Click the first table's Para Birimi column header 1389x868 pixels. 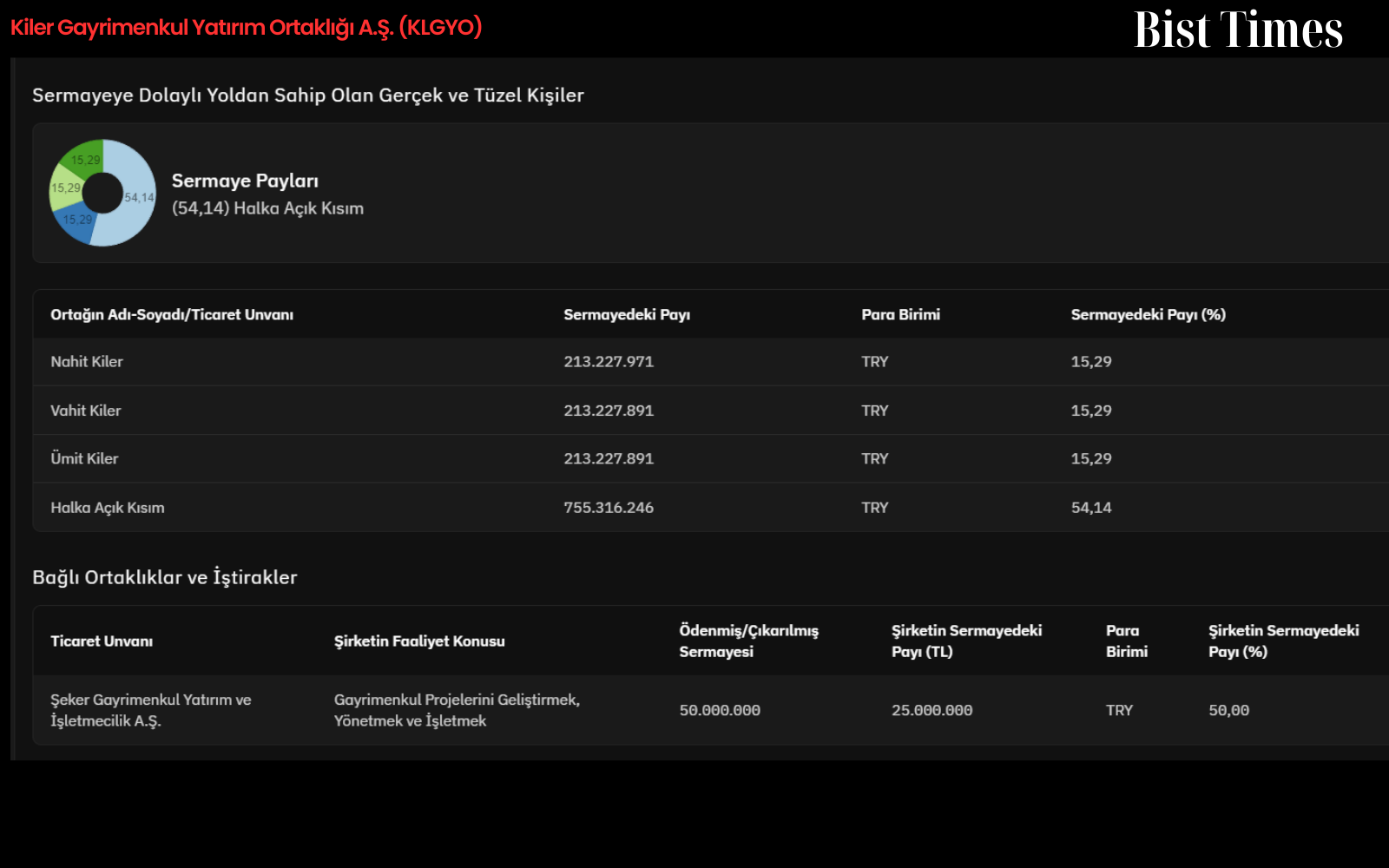pos(900,314)
